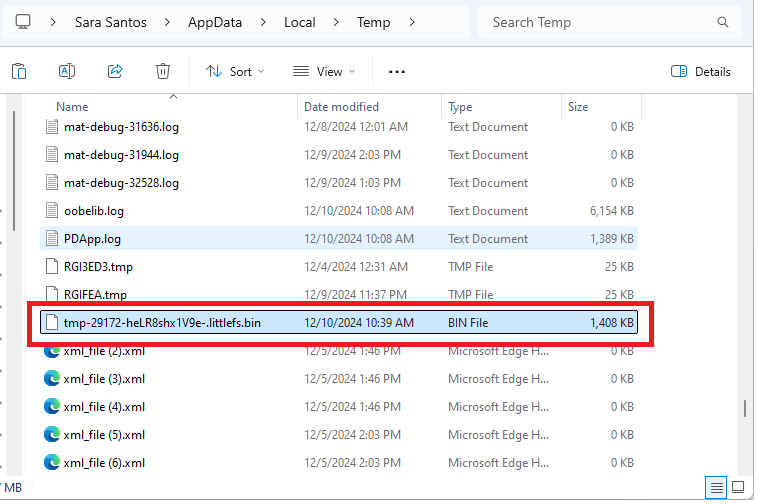Open the View dropdown menu
This screenshot has width=758, height=504.
[326, 71]
